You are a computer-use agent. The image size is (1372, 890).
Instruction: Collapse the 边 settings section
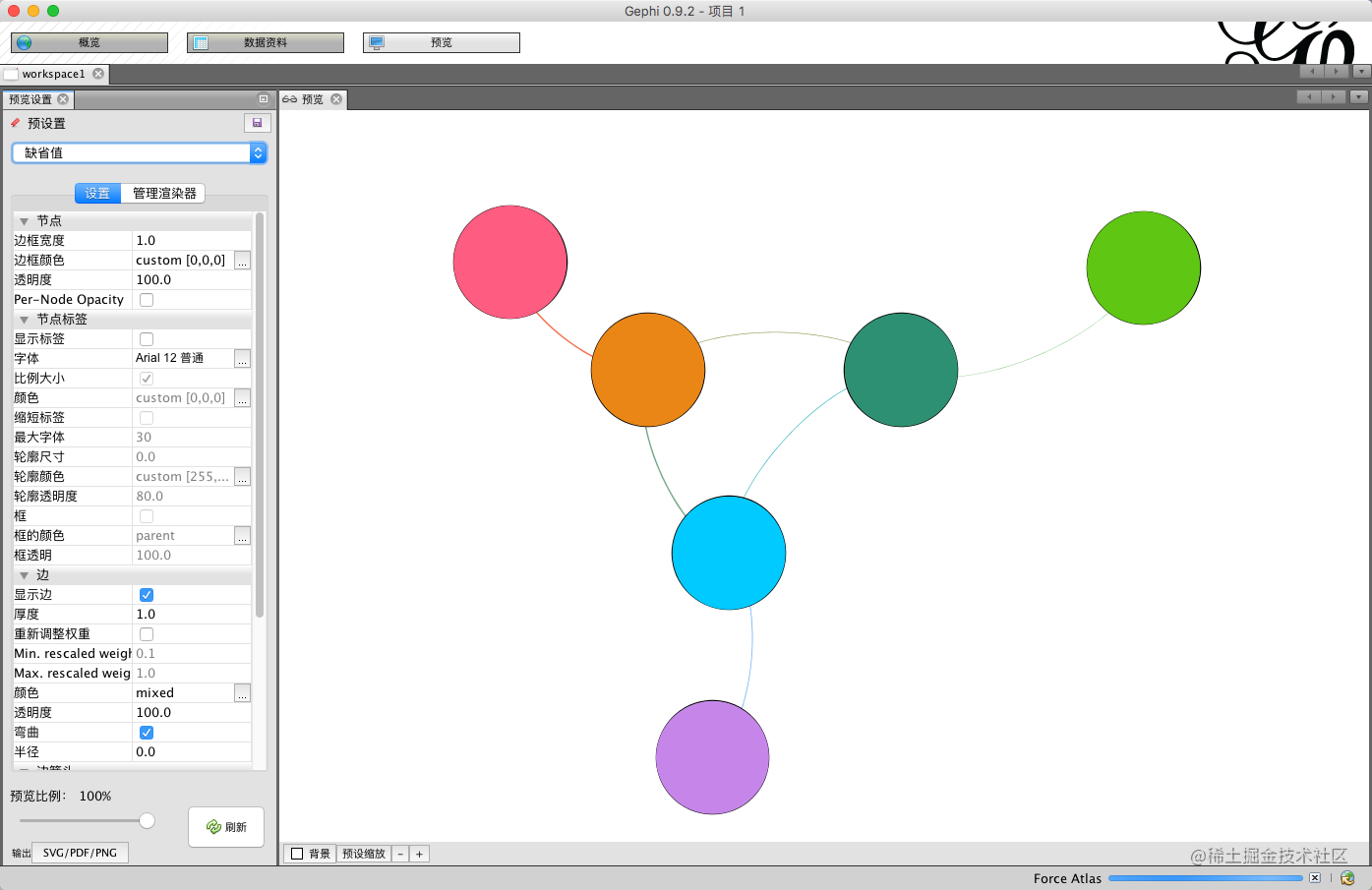point(24,574)
